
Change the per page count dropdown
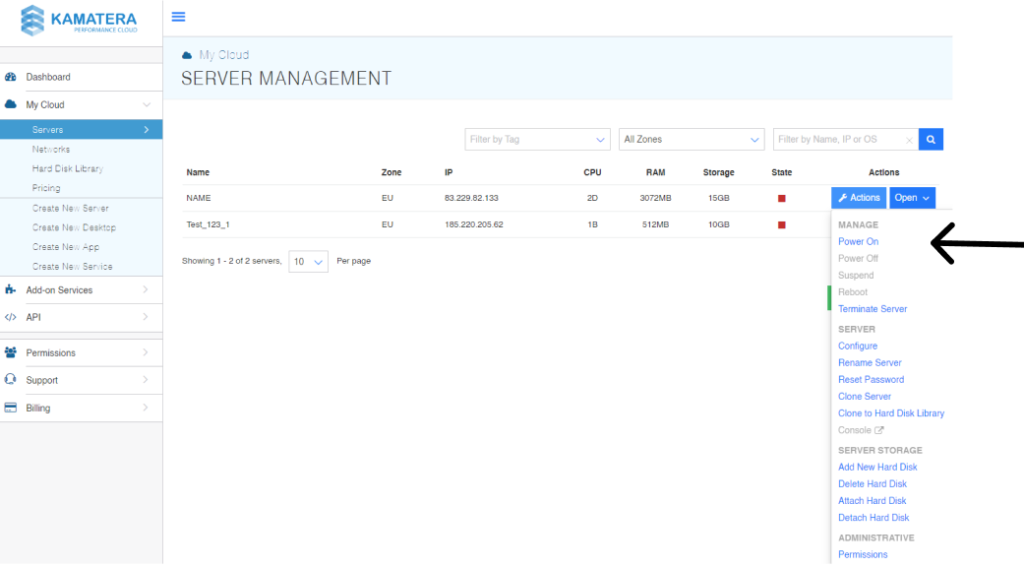pyautogui.click(x=308, y=262)
